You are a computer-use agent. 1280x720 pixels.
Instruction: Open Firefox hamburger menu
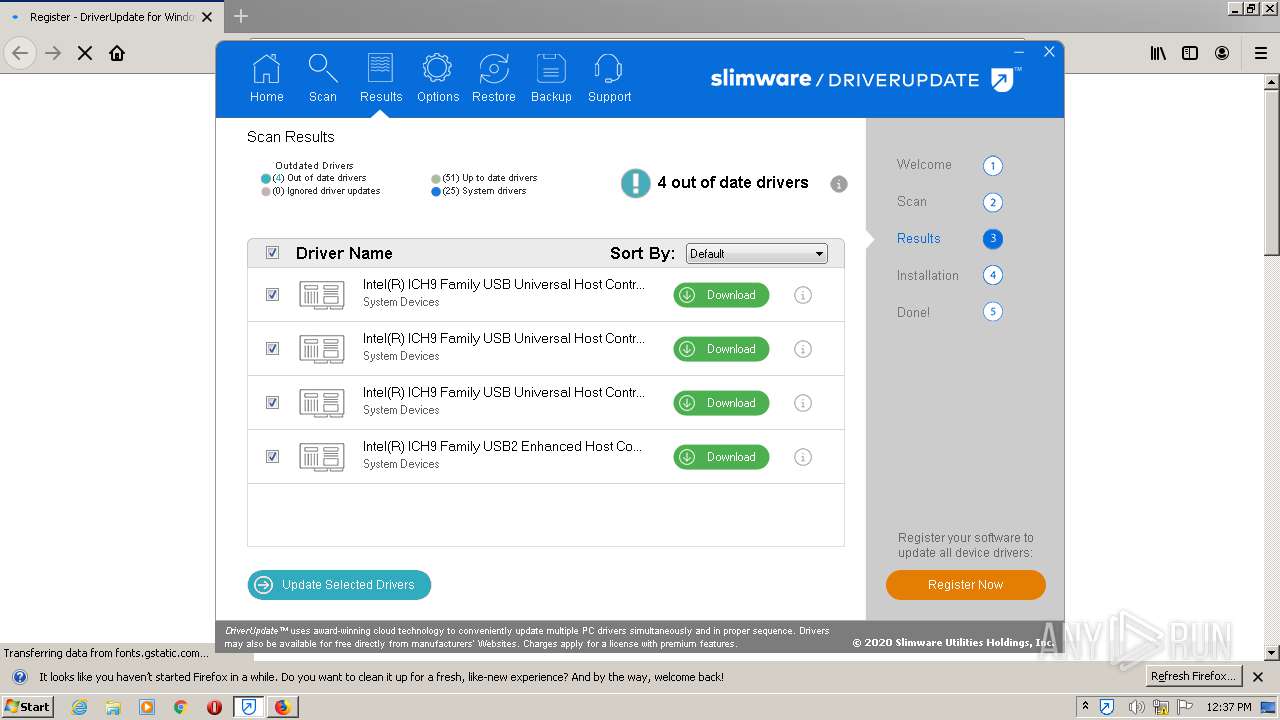pyautogui.click(x=1260, y=53)
